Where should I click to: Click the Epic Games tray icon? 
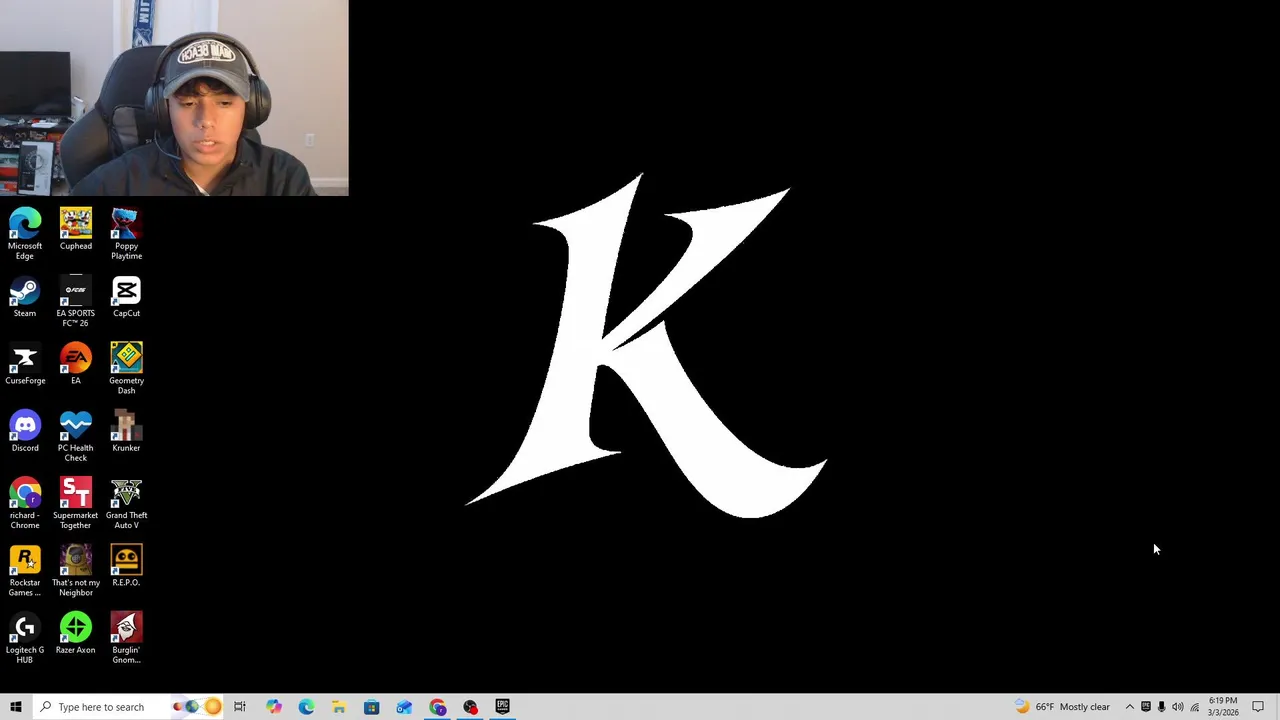[1146, 707]
